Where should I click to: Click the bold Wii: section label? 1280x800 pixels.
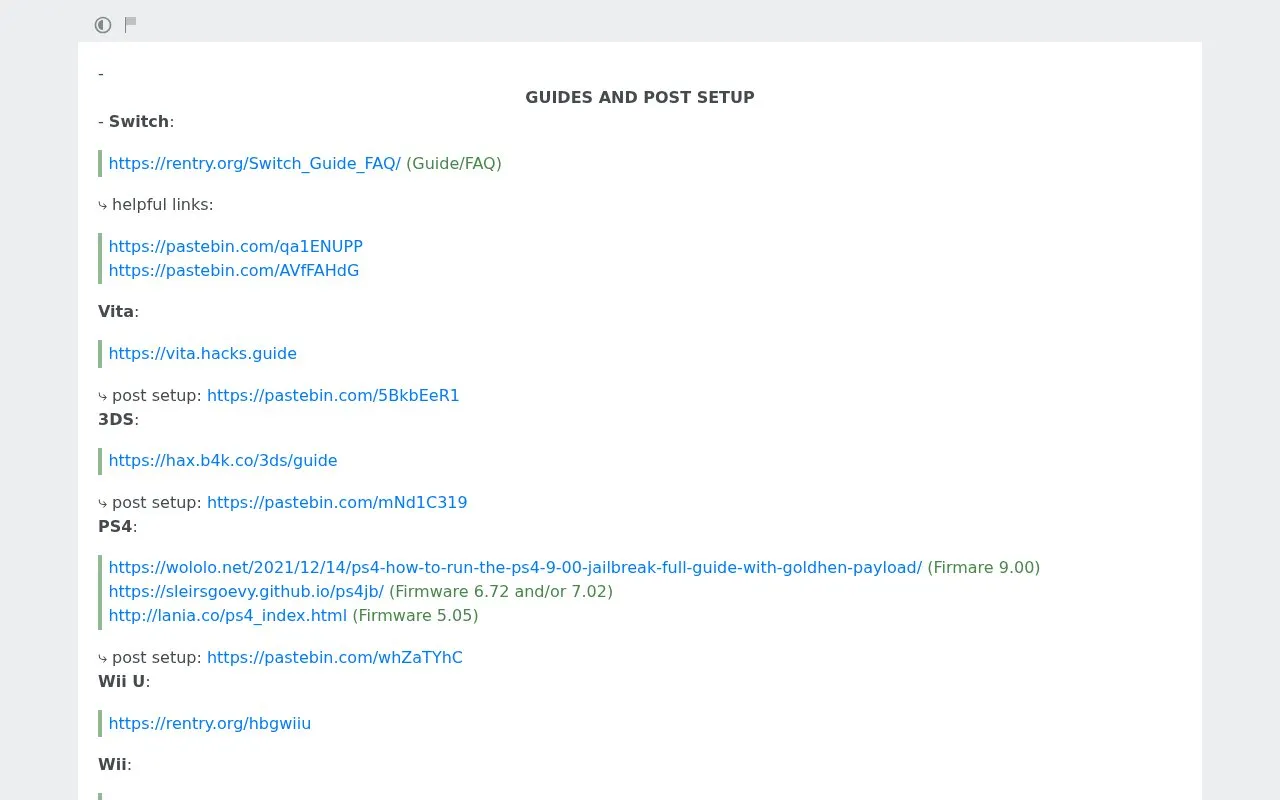(x=113, y=764)
